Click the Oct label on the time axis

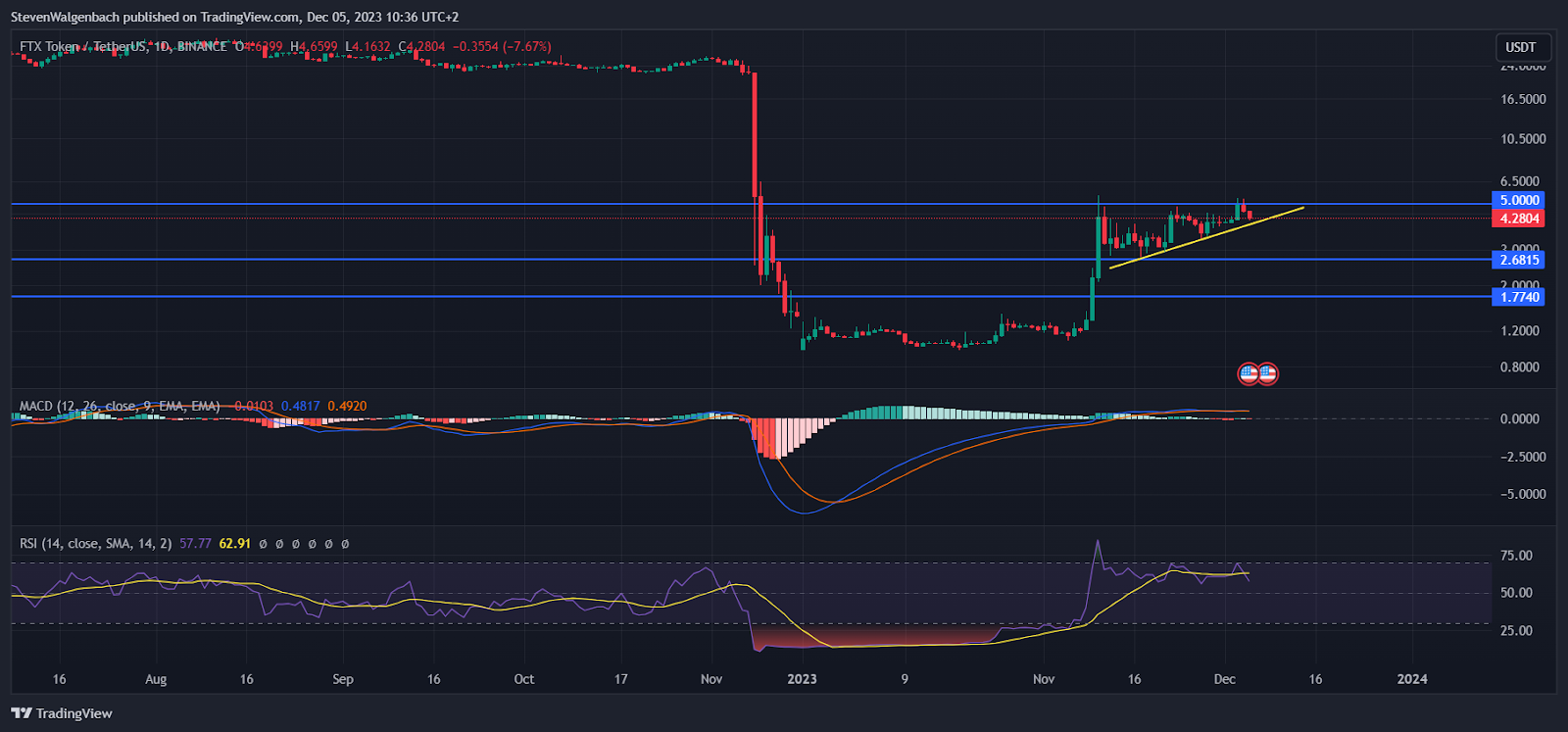(x=524, y=679)
